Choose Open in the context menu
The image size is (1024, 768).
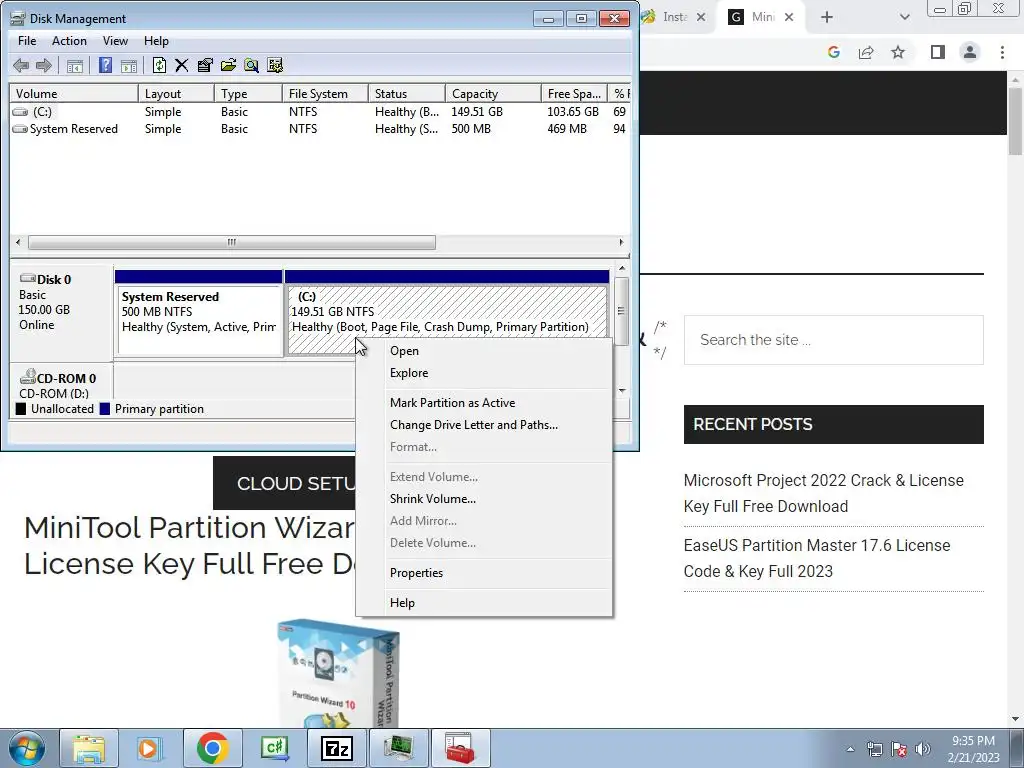point(484,351)
